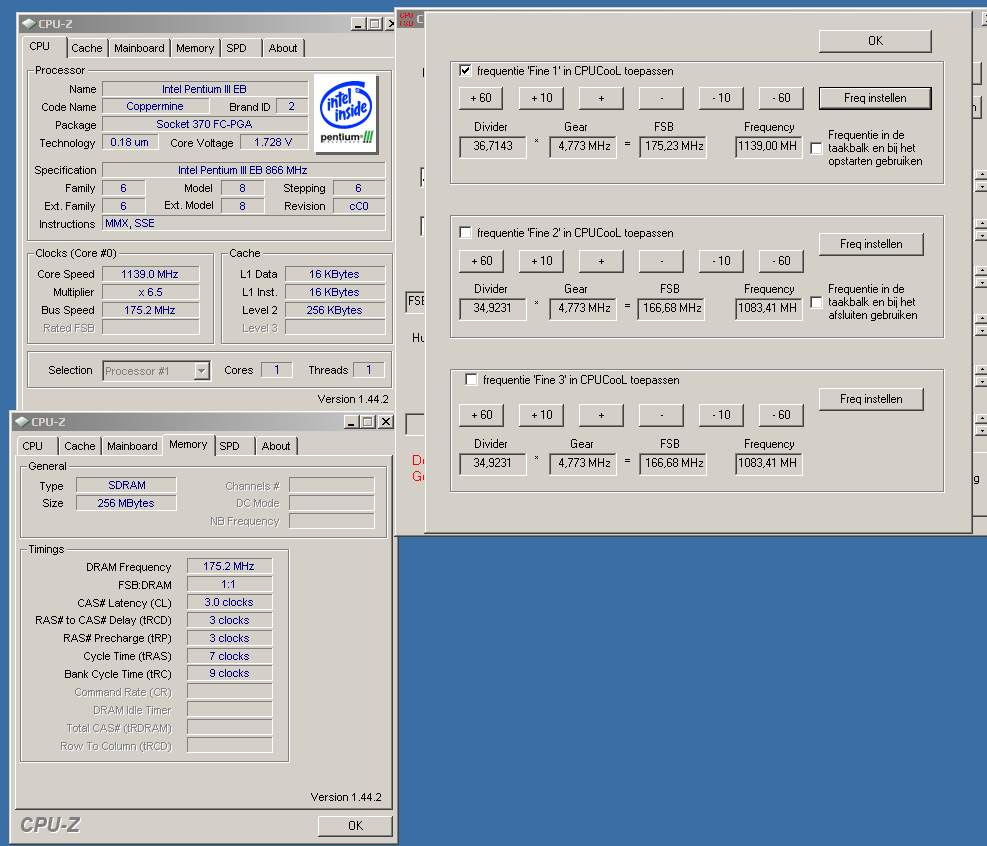
Task: Enable frequentie 'Fine 3' in CPUCooL checkbox
Action: [471, 380]
